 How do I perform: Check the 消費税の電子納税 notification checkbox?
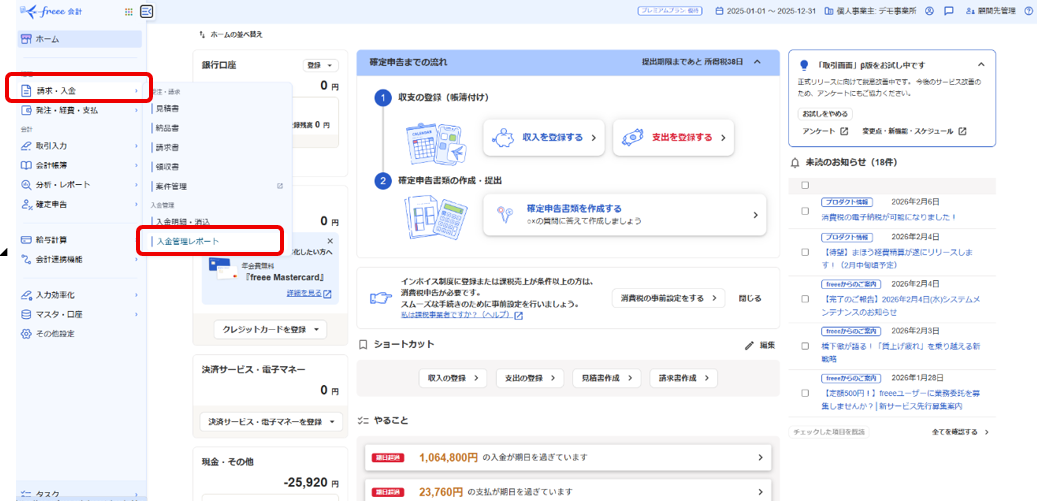coord(805,211)
